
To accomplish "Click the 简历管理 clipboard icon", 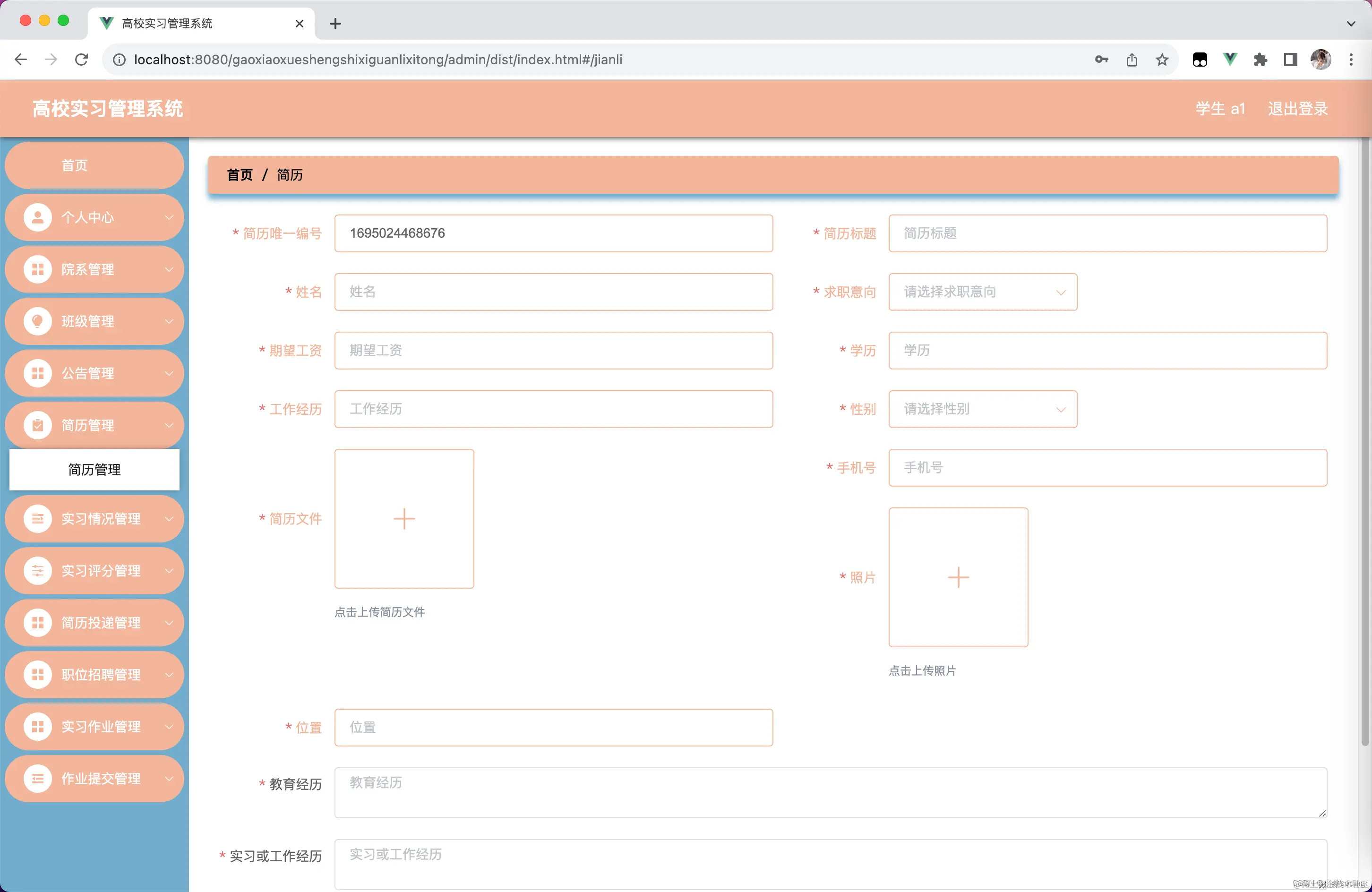I will (x=37, y=425).
